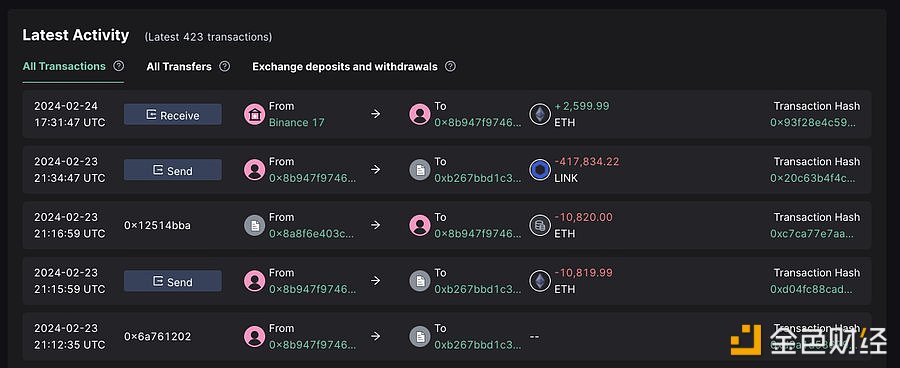Viewport: 900px width, 368px height.
Task: Open help icon next to All Transactions
Action: [119, 66]
